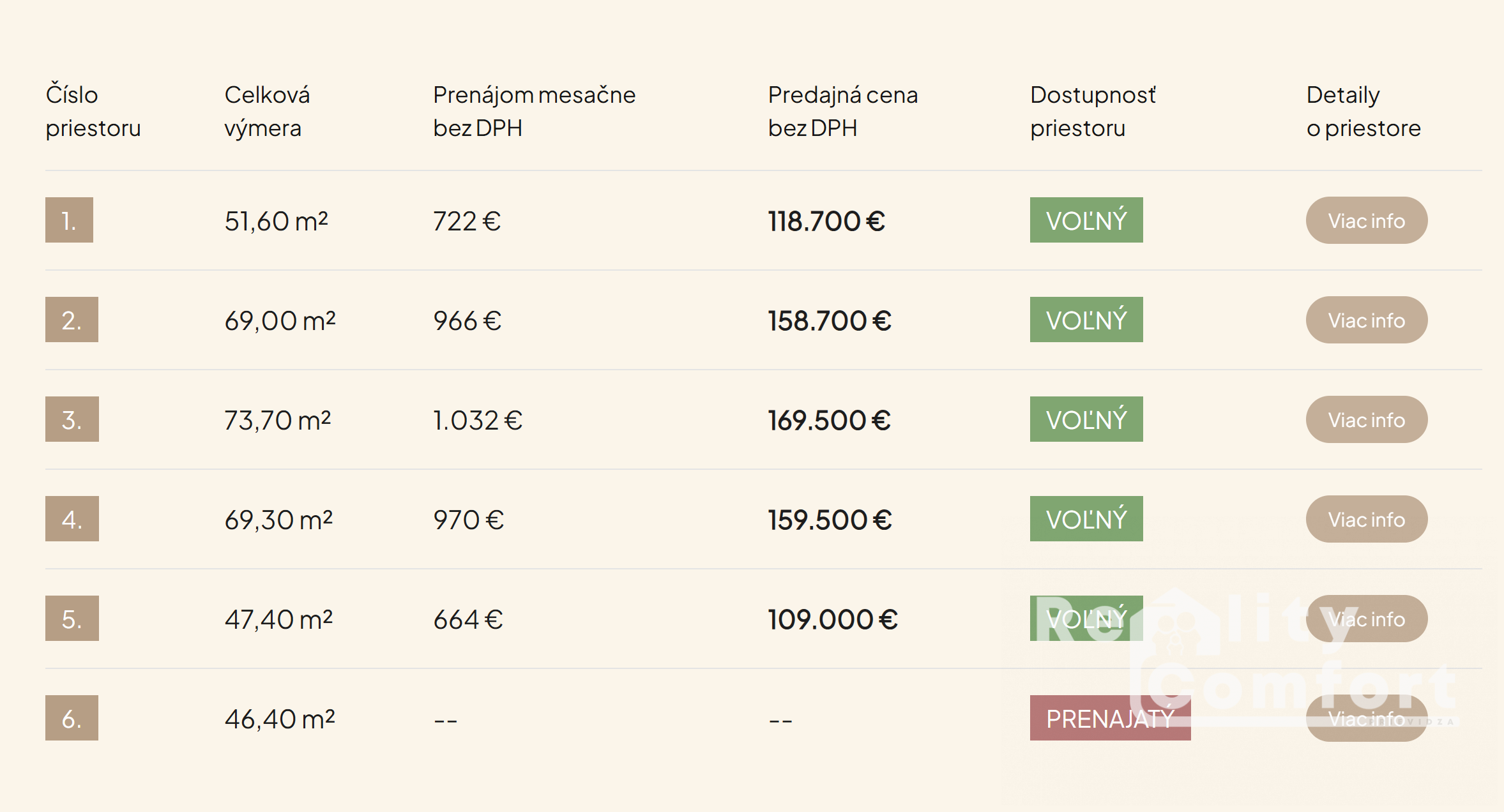Click the number 5 space badge

click(x=72, y=619)
